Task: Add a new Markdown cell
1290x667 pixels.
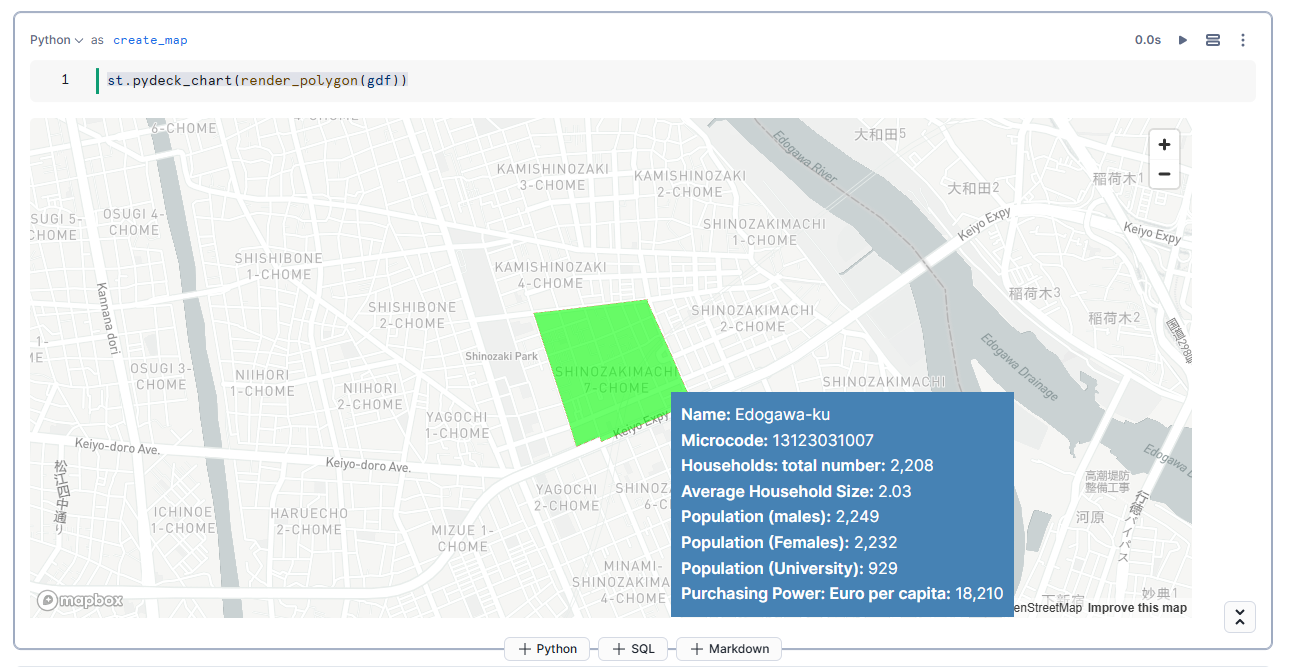Action: click(729, 649)
